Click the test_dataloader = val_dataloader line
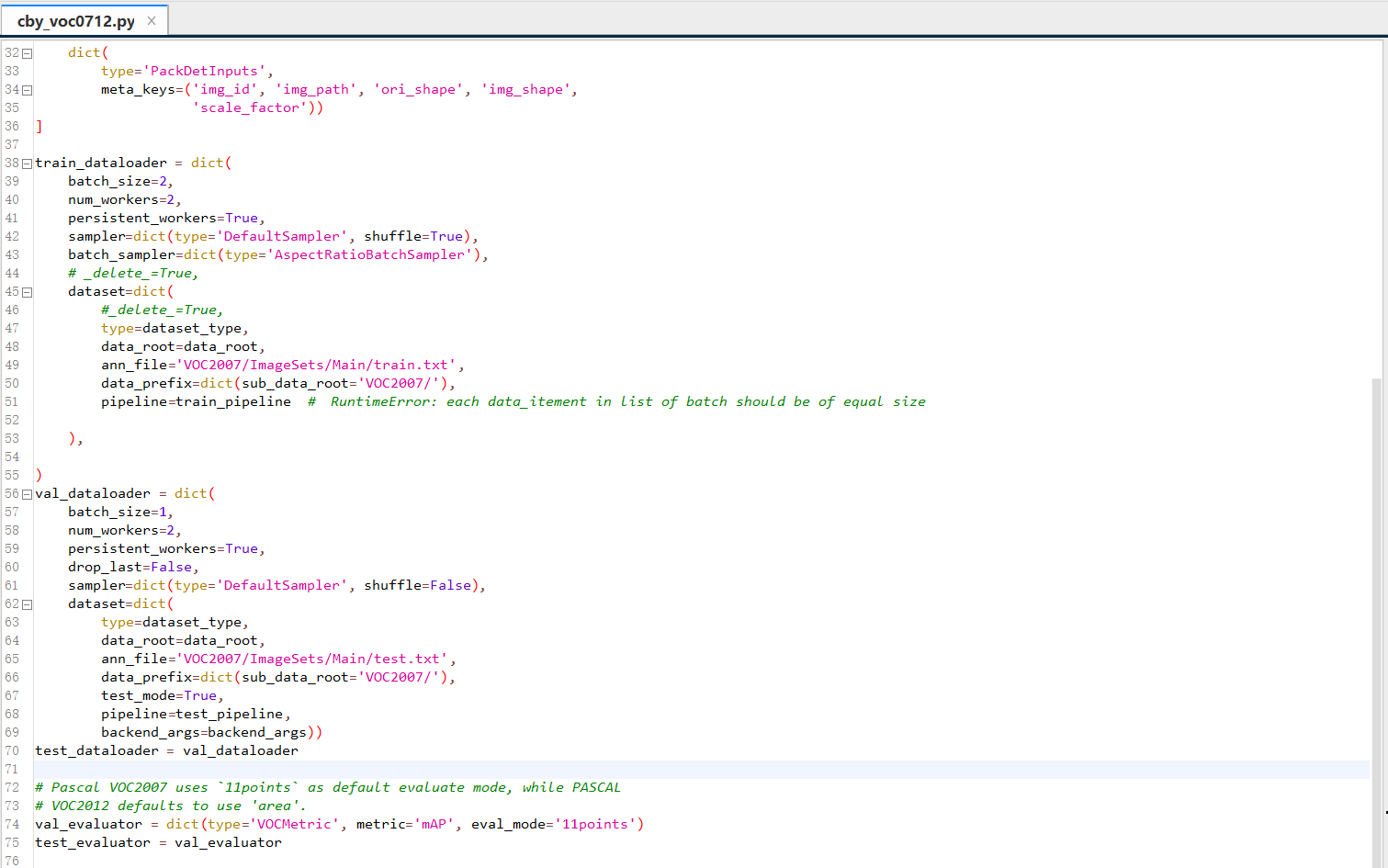Screen dimensions: 1388x868 pyautogui.click(x=165, y=750)
